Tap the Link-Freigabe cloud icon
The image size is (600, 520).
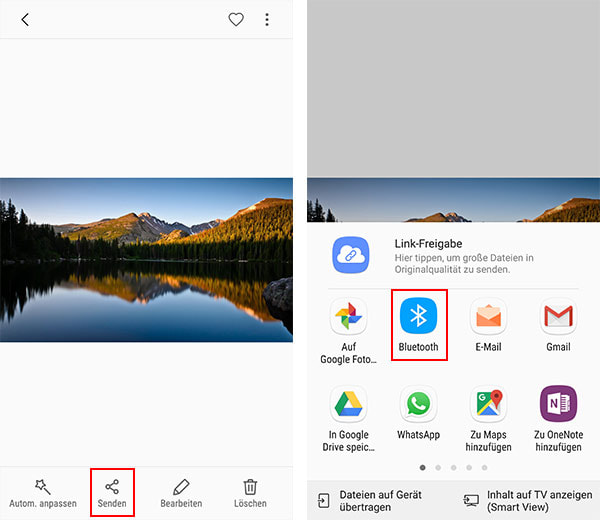(x=352, y=255)
